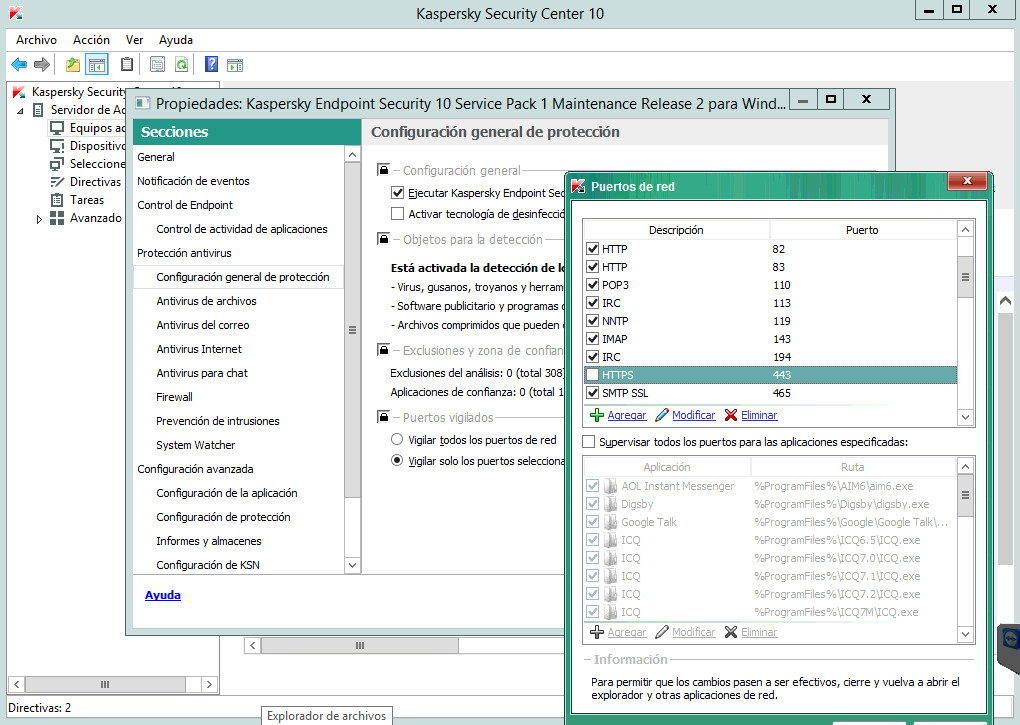
Task: Click the Refresh toolbar icon
Action: click(x=182, y=65)
